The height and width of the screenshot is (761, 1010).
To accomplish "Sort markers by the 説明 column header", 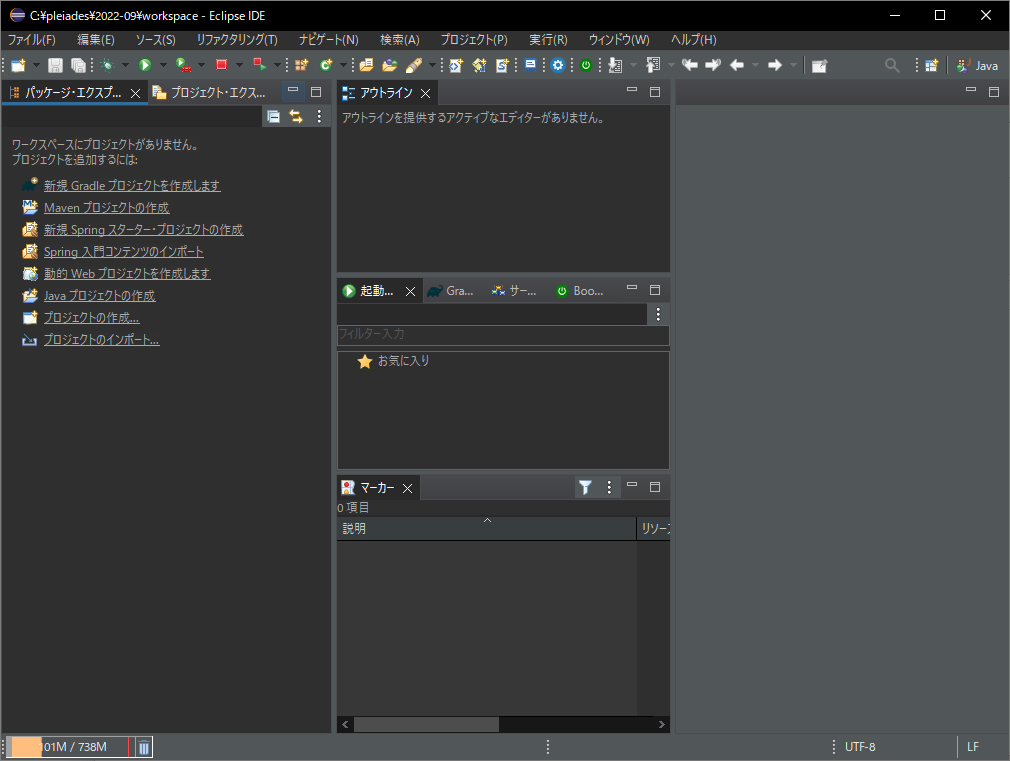I will [x=487, y=528].
